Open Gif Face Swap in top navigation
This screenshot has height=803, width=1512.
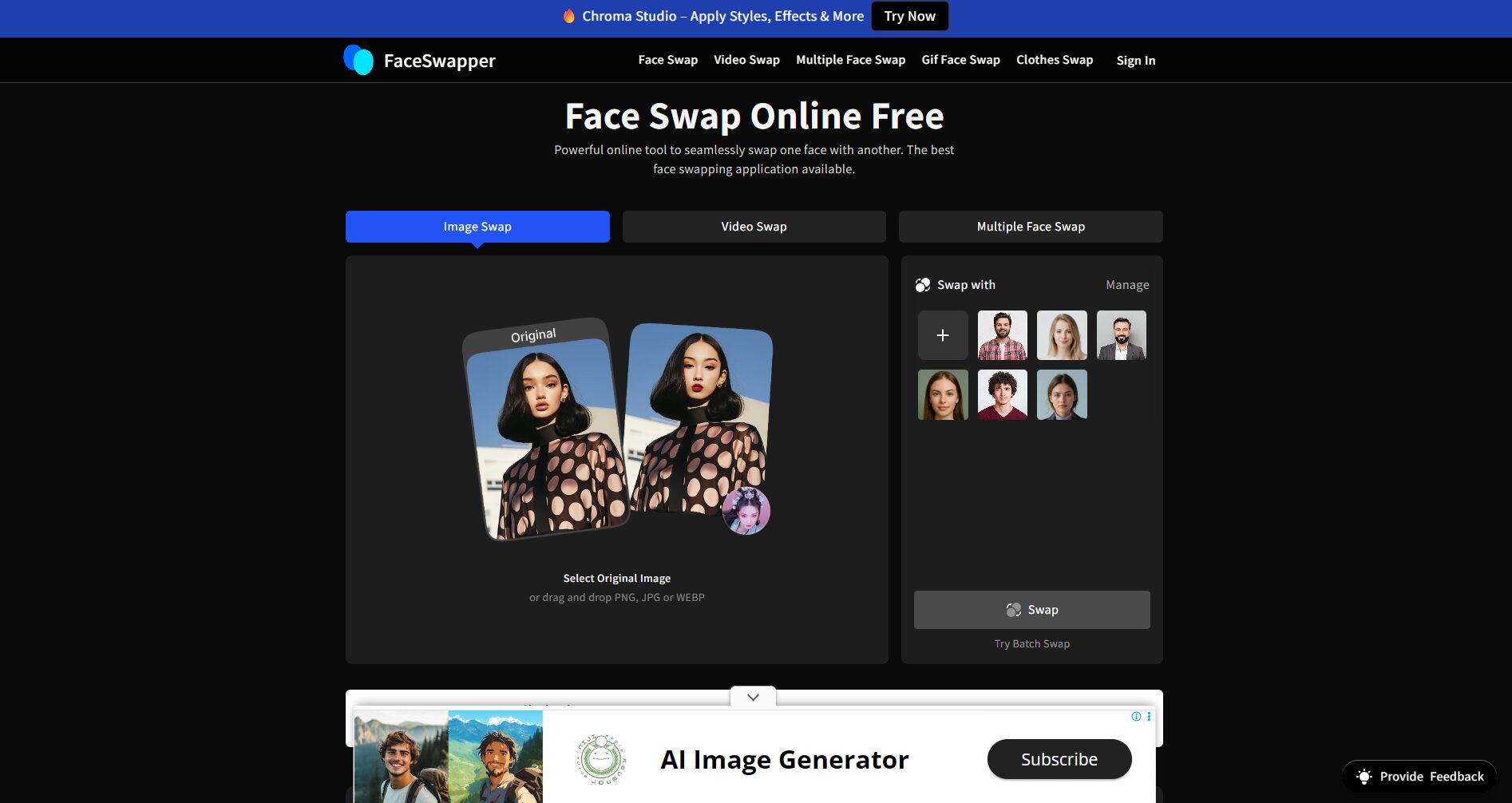tap(960, 60)
